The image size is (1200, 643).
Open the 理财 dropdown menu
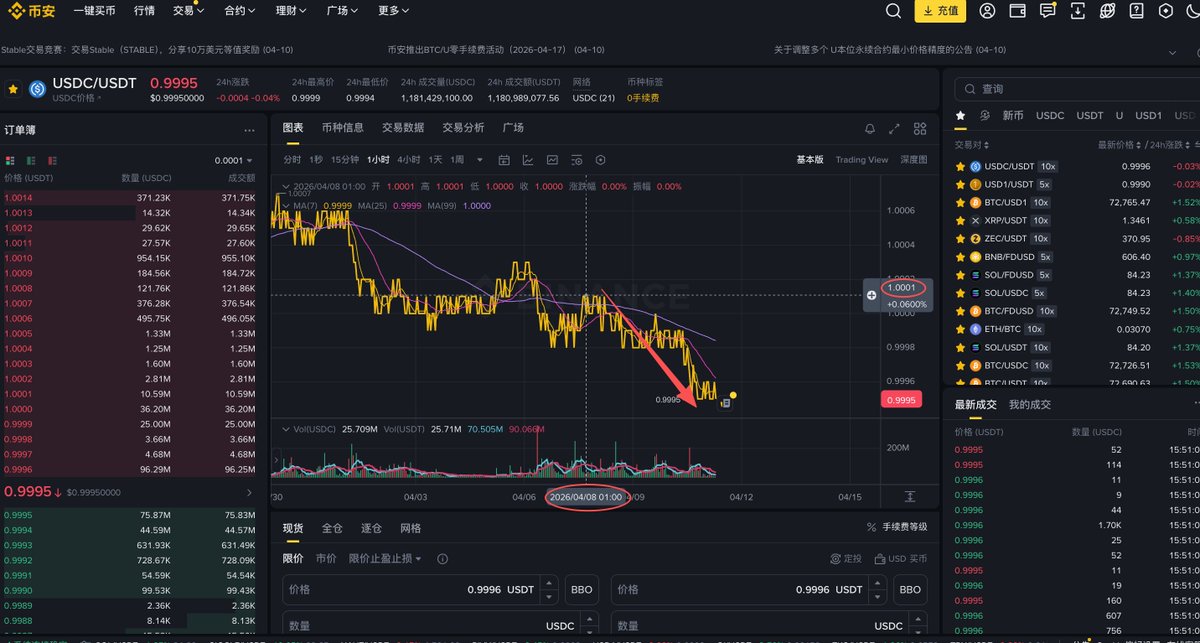point(291,11)
